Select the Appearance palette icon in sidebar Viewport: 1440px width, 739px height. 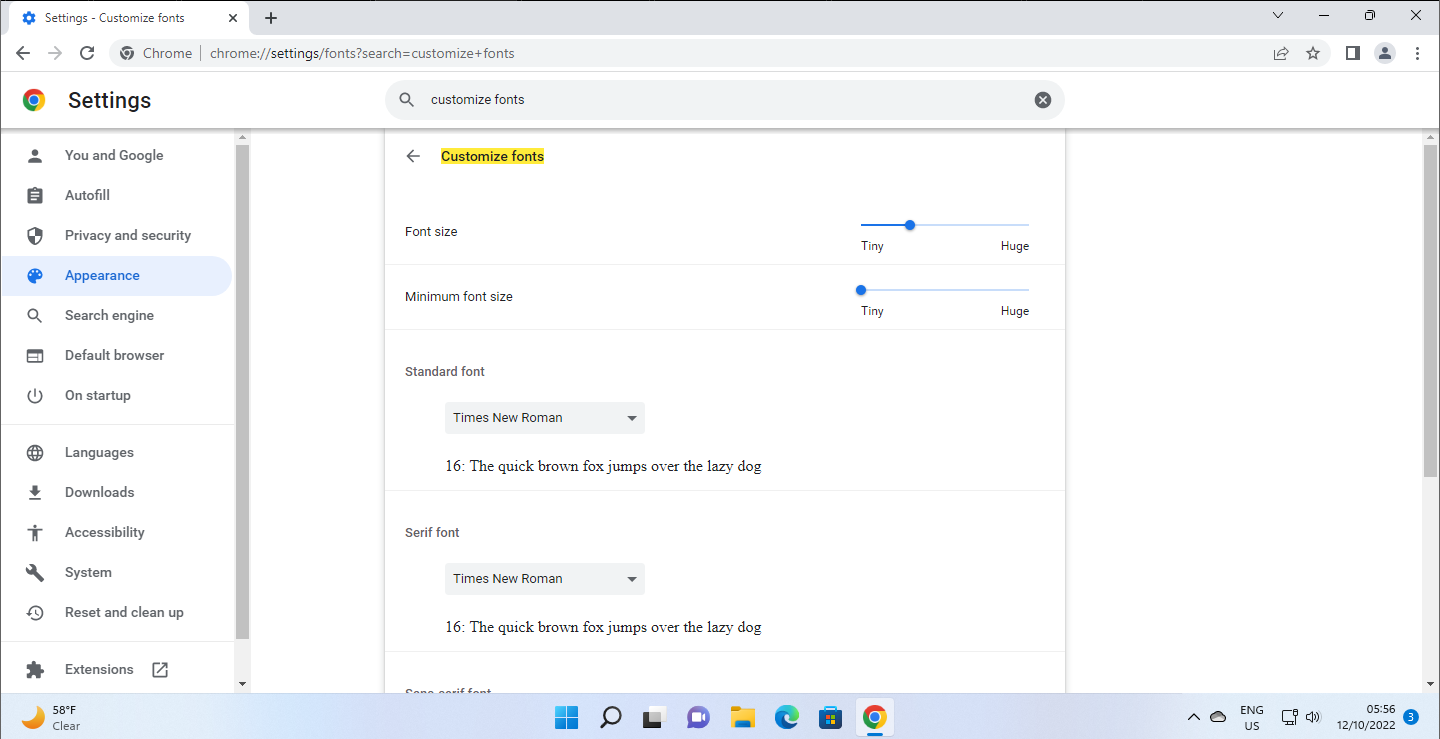36,275
